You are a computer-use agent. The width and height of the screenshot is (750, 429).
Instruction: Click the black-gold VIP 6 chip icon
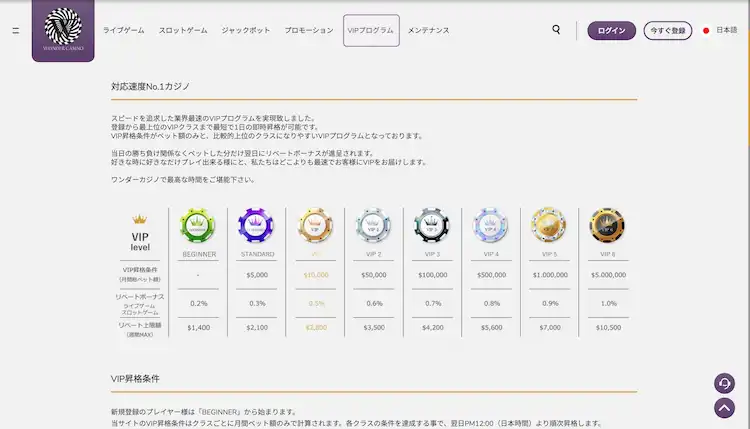click(607, 225)
